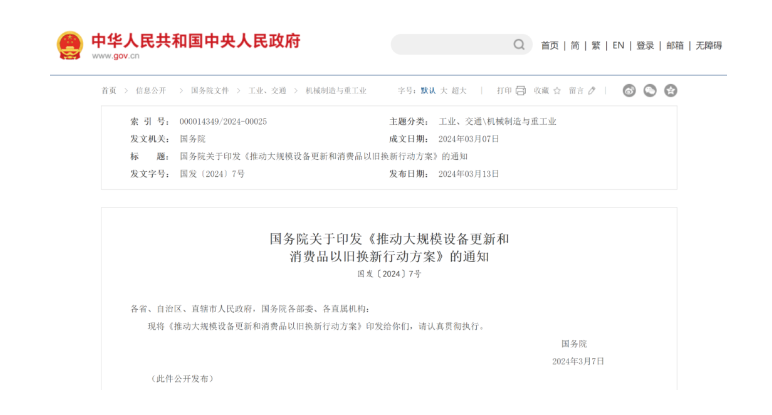The image size is (772, 415).
Task: Switch to Simplified Chinese (简)
Action: [x=575, y=45]
